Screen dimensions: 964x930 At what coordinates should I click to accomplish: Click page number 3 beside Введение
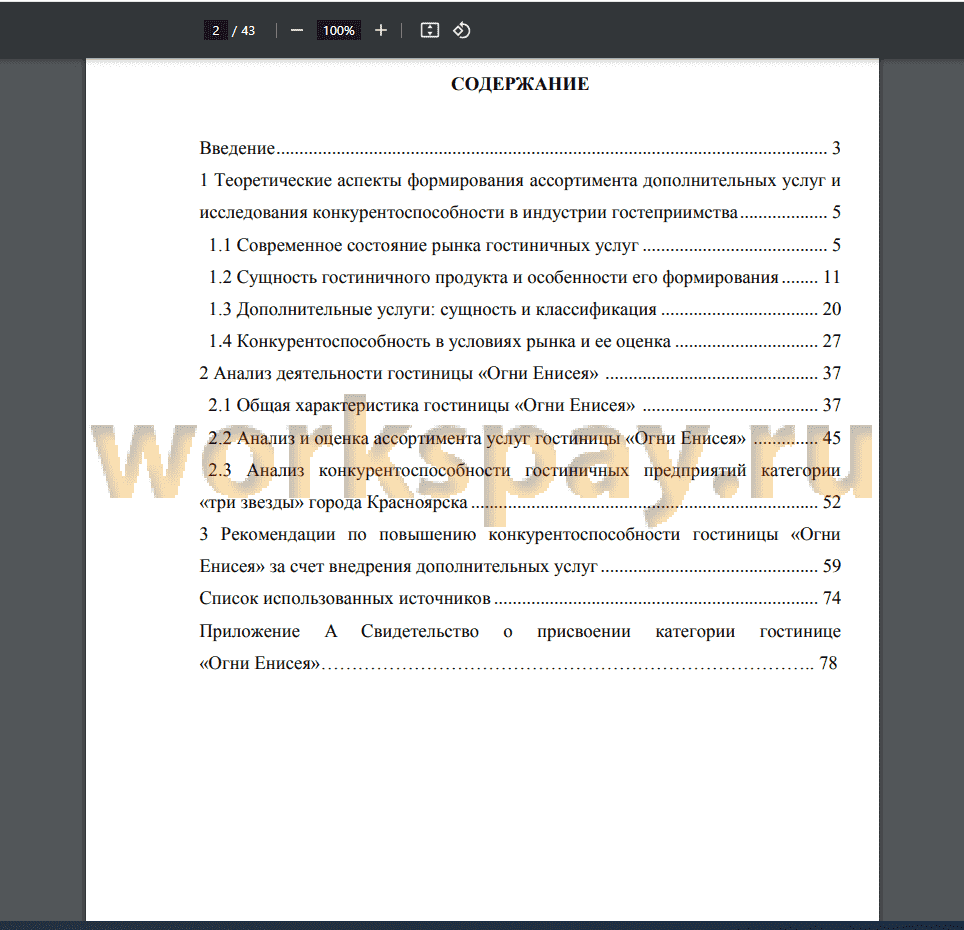tap(836, 148)
